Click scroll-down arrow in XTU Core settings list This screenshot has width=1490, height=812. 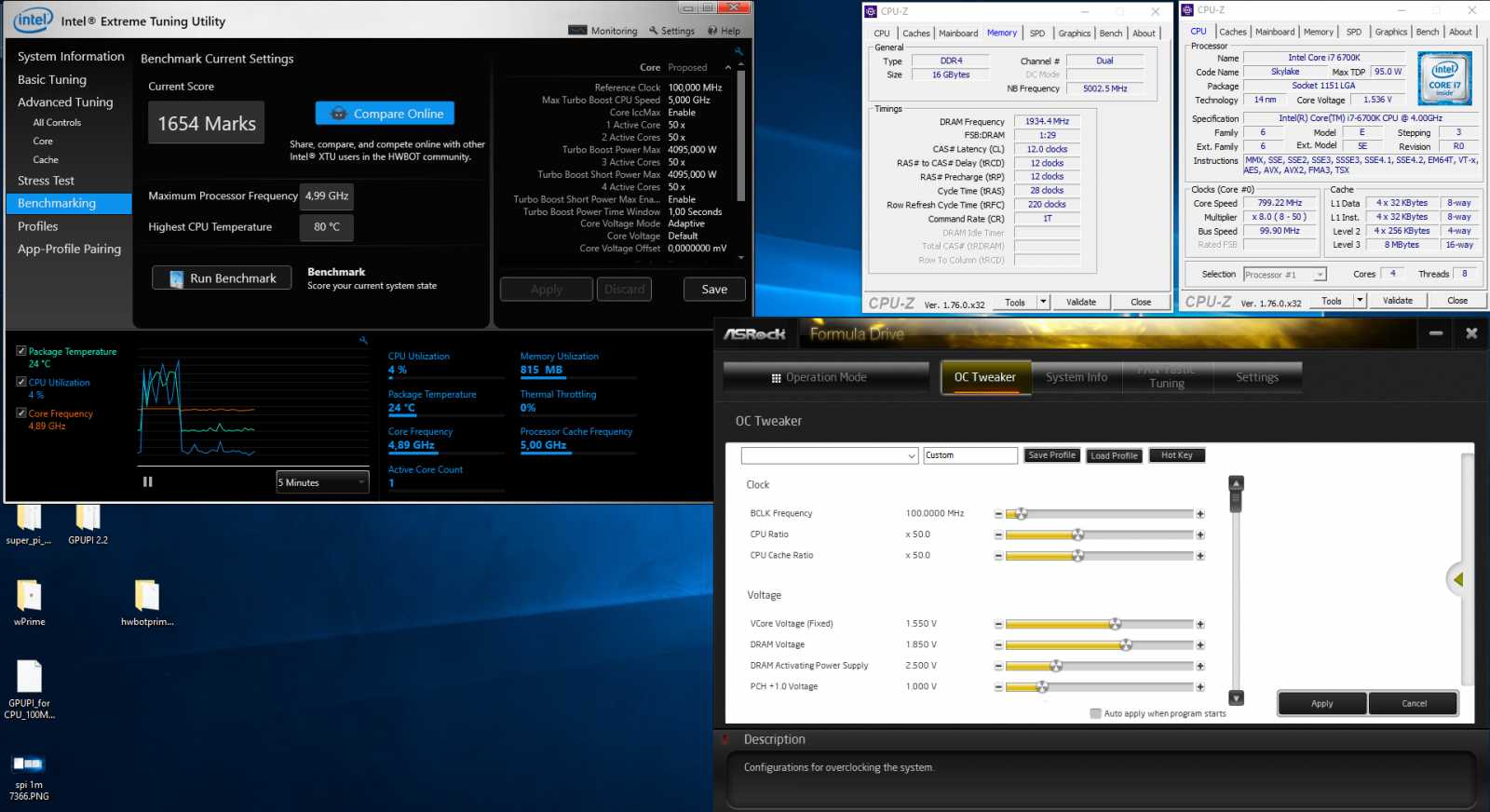(x=740, y=258)
